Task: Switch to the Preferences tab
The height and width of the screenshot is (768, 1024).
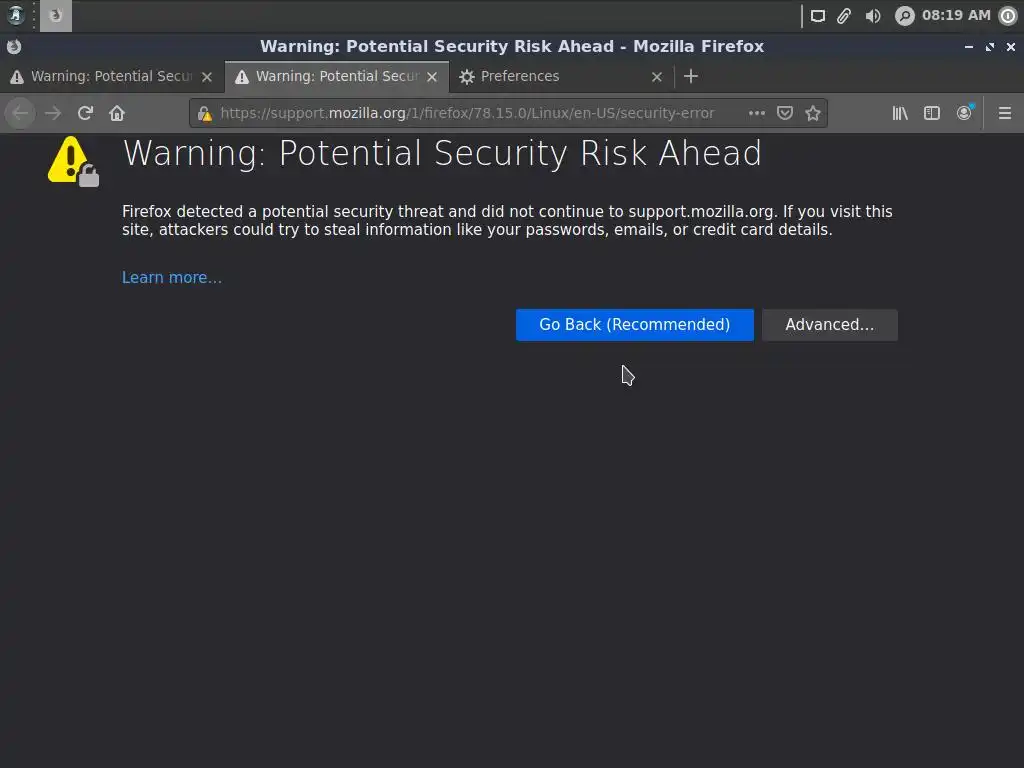Action: pos(562,76)
